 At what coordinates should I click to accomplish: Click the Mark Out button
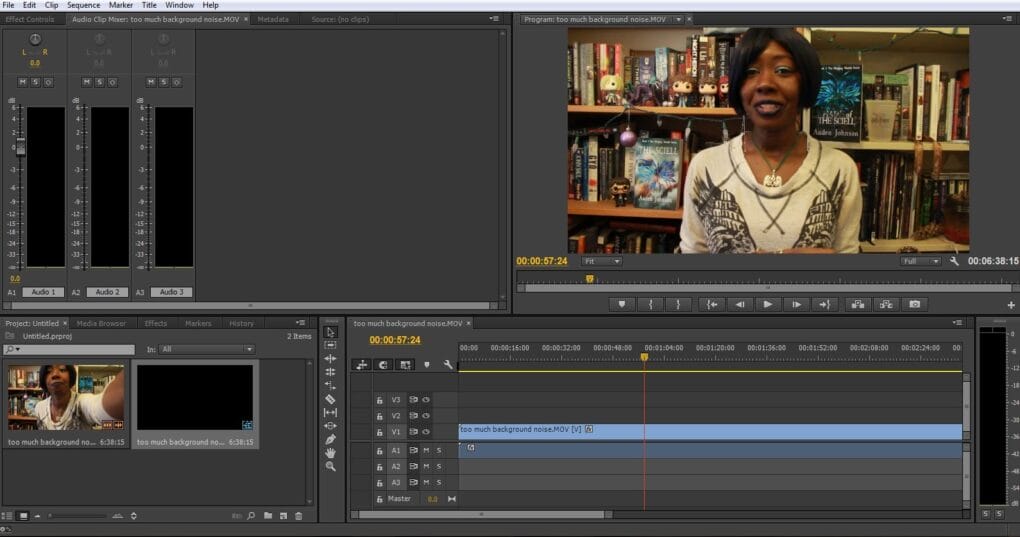678,304
